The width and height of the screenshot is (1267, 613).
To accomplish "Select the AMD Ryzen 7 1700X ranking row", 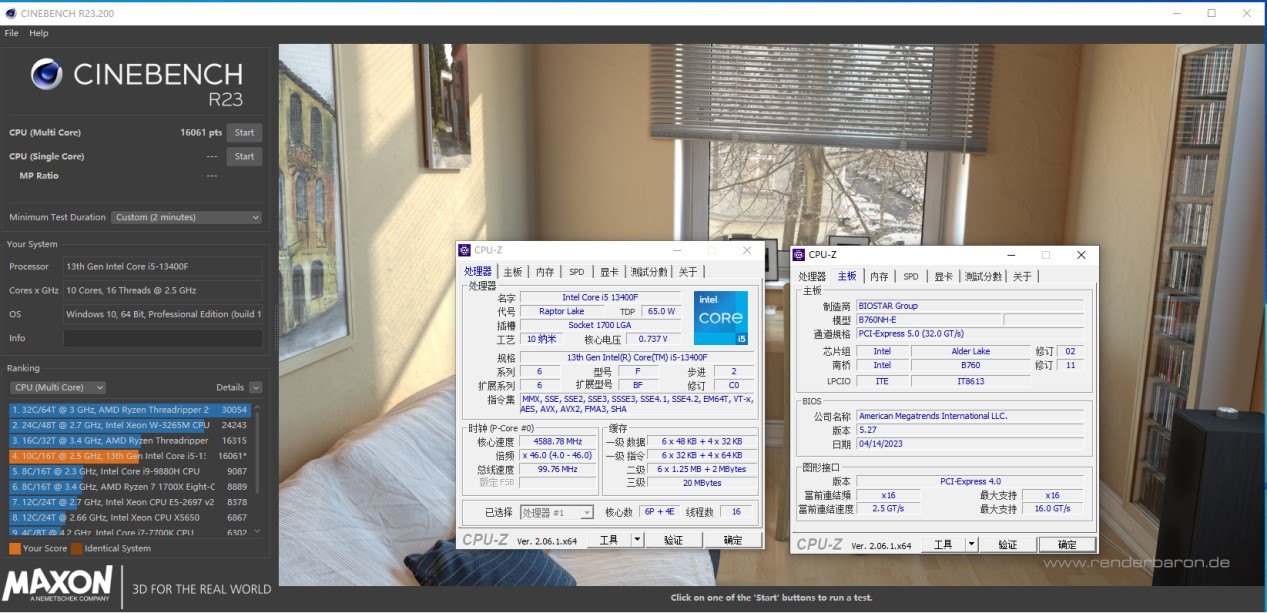I will [130, 487].
